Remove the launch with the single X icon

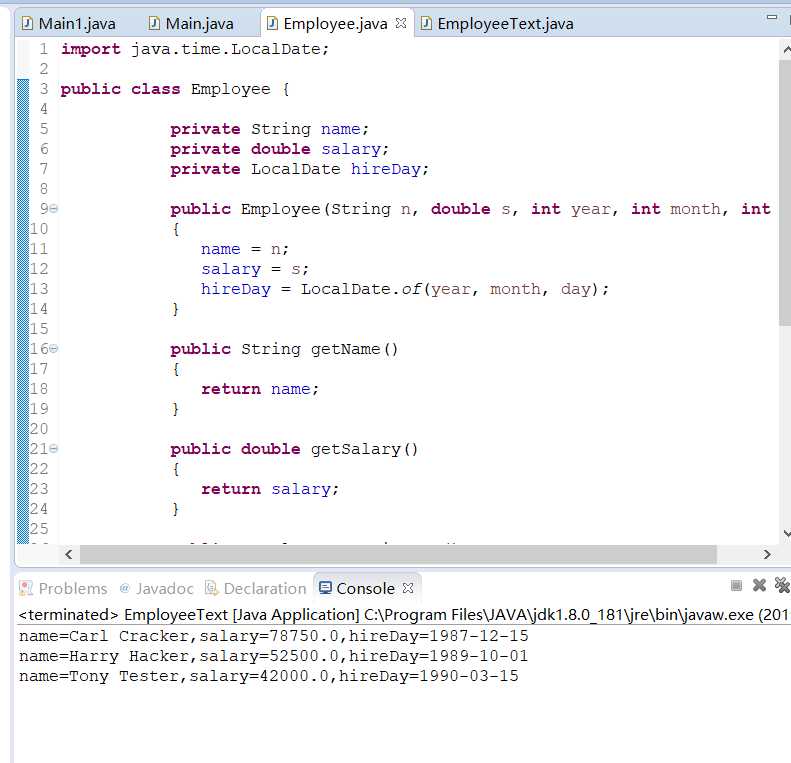tap(759, 585)
